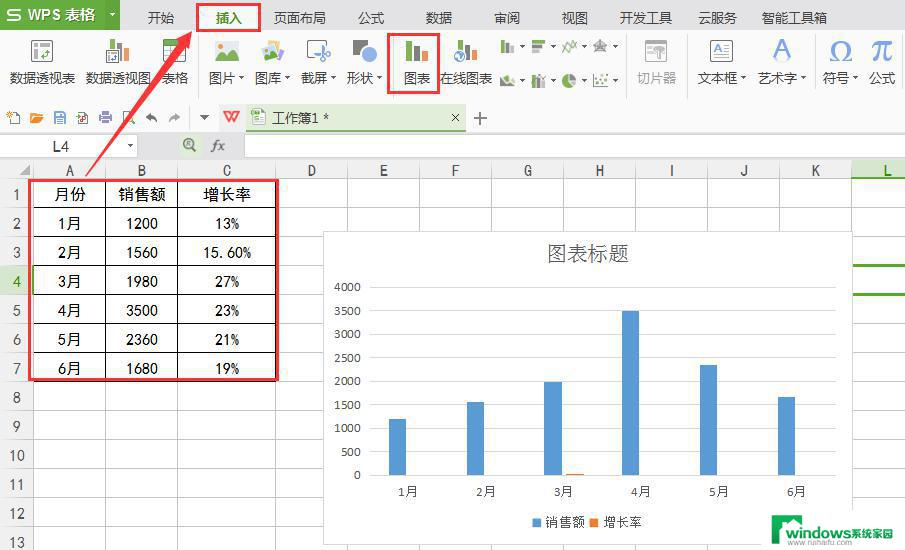Click the magnifier icon beside fx

pos(189,145)
